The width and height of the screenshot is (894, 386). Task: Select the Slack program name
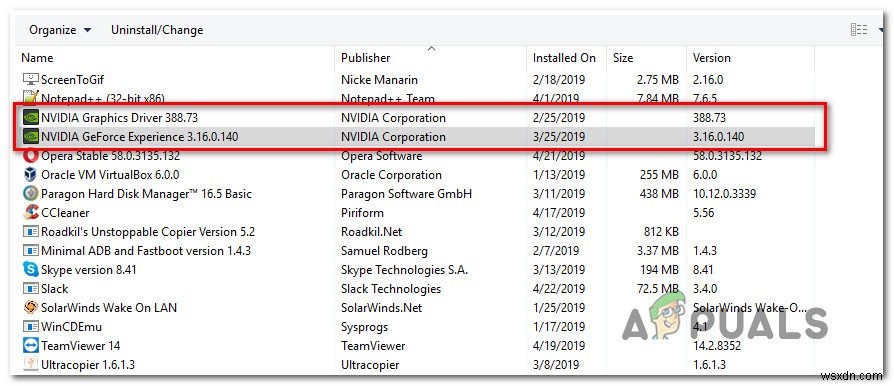55,289
